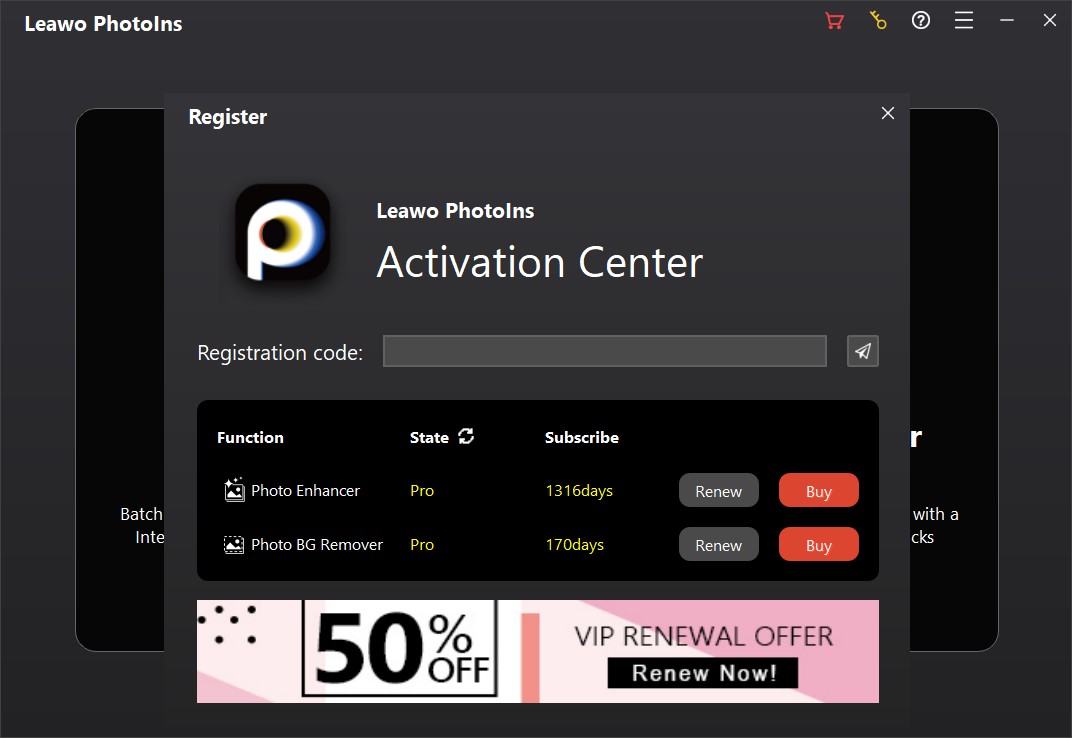Open the help question mark icon
This screenshot has width=1072, height=738.
pos(921,21)
